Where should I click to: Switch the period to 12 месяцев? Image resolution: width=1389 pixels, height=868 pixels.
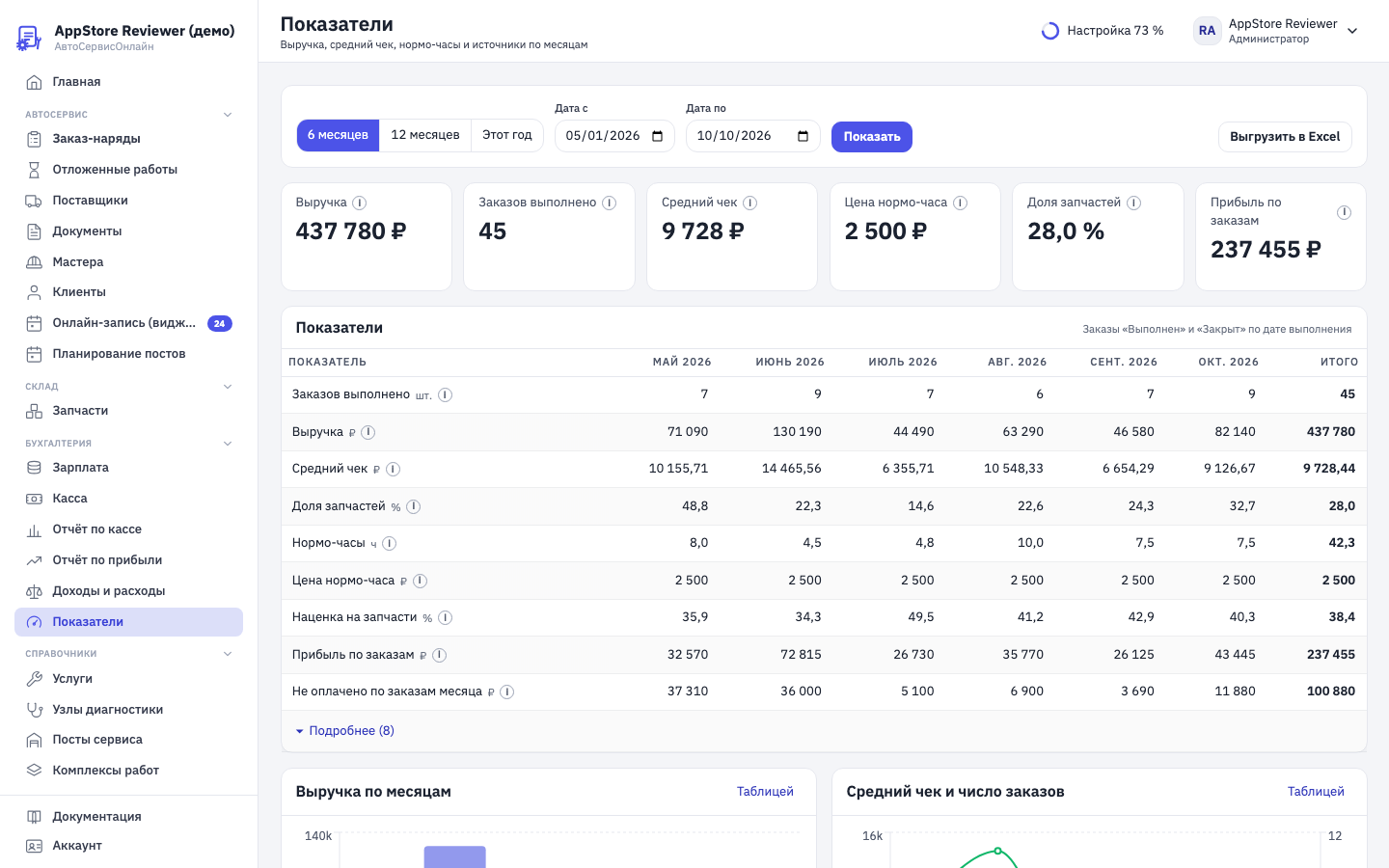425,135
